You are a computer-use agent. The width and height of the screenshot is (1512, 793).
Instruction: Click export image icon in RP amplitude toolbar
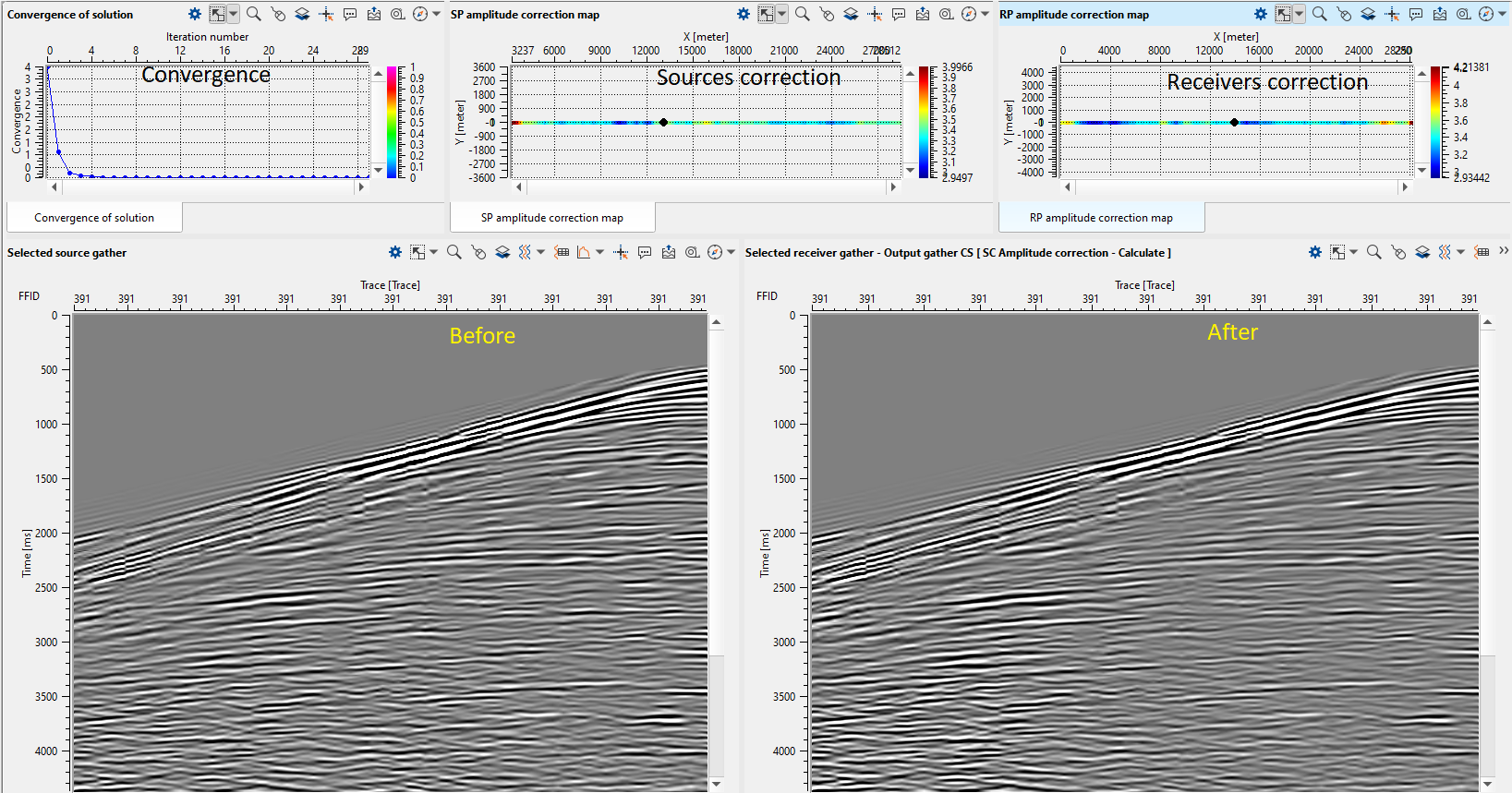click(x=1440, y=15)
